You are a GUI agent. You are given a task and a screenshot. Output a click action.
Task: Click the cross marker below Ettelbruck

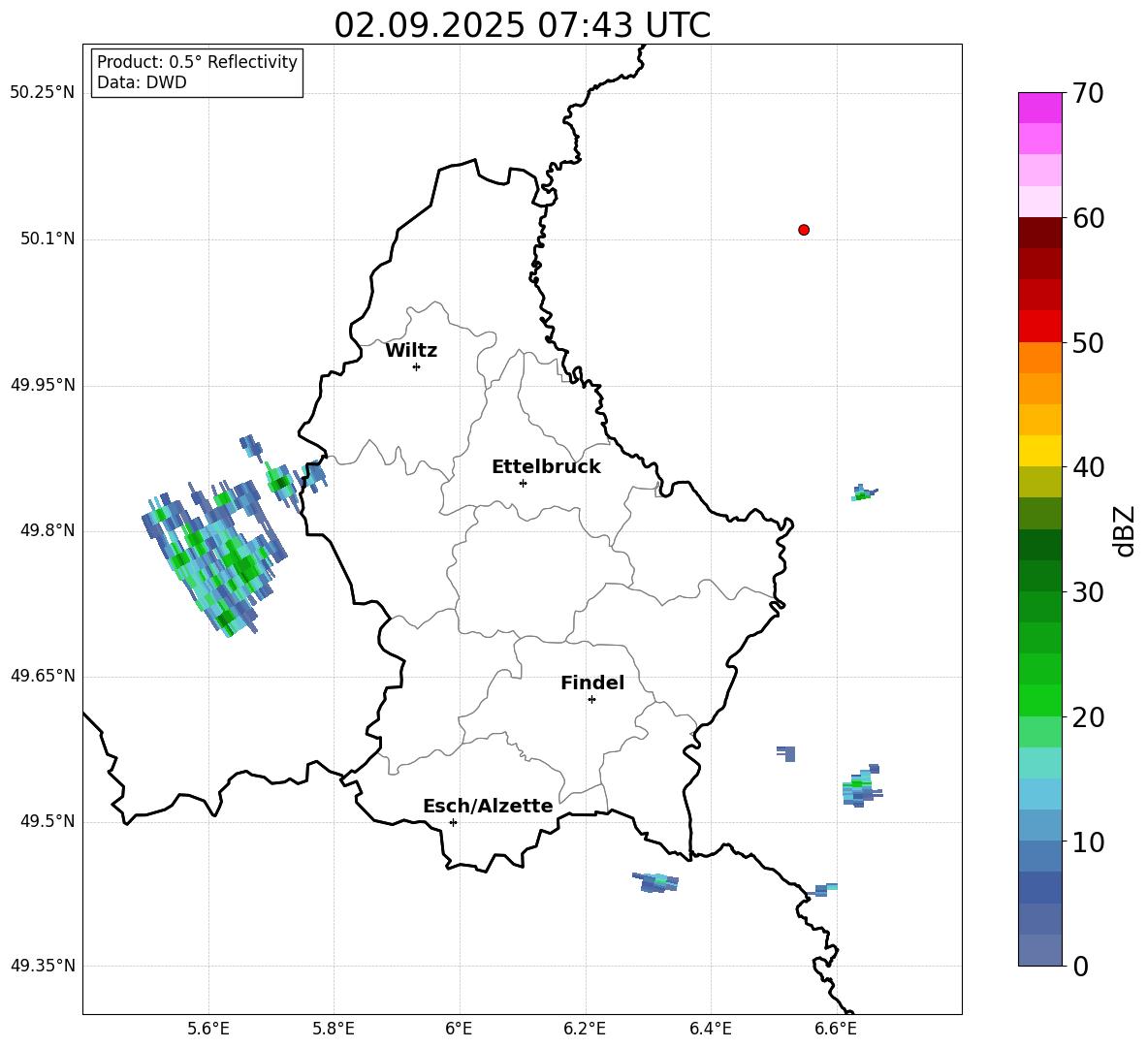pyautogui.click(x=523, y=483)
